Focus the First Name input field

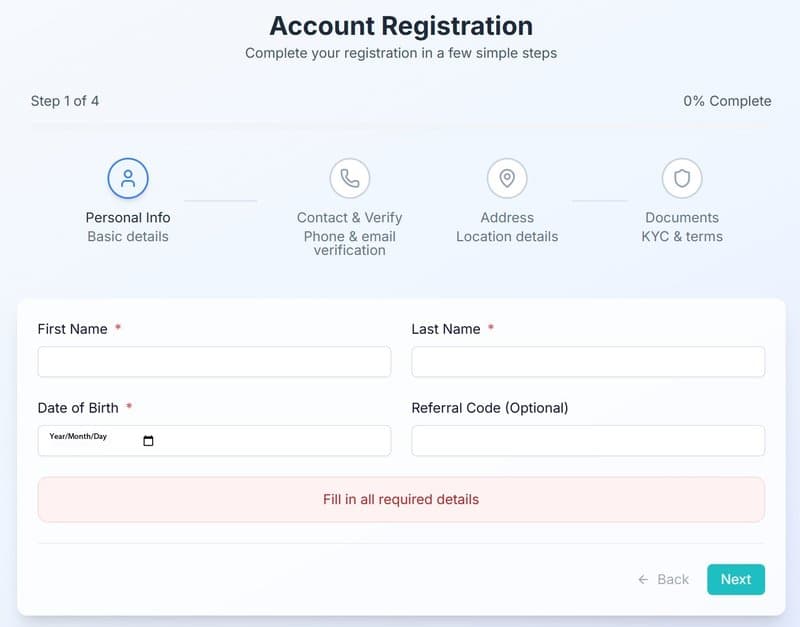tap(214, 362)
